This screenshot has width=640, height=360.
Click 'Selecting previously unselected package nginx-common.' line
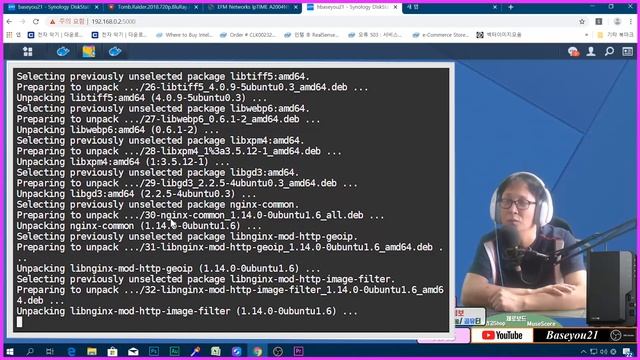[x=158, y=204]
